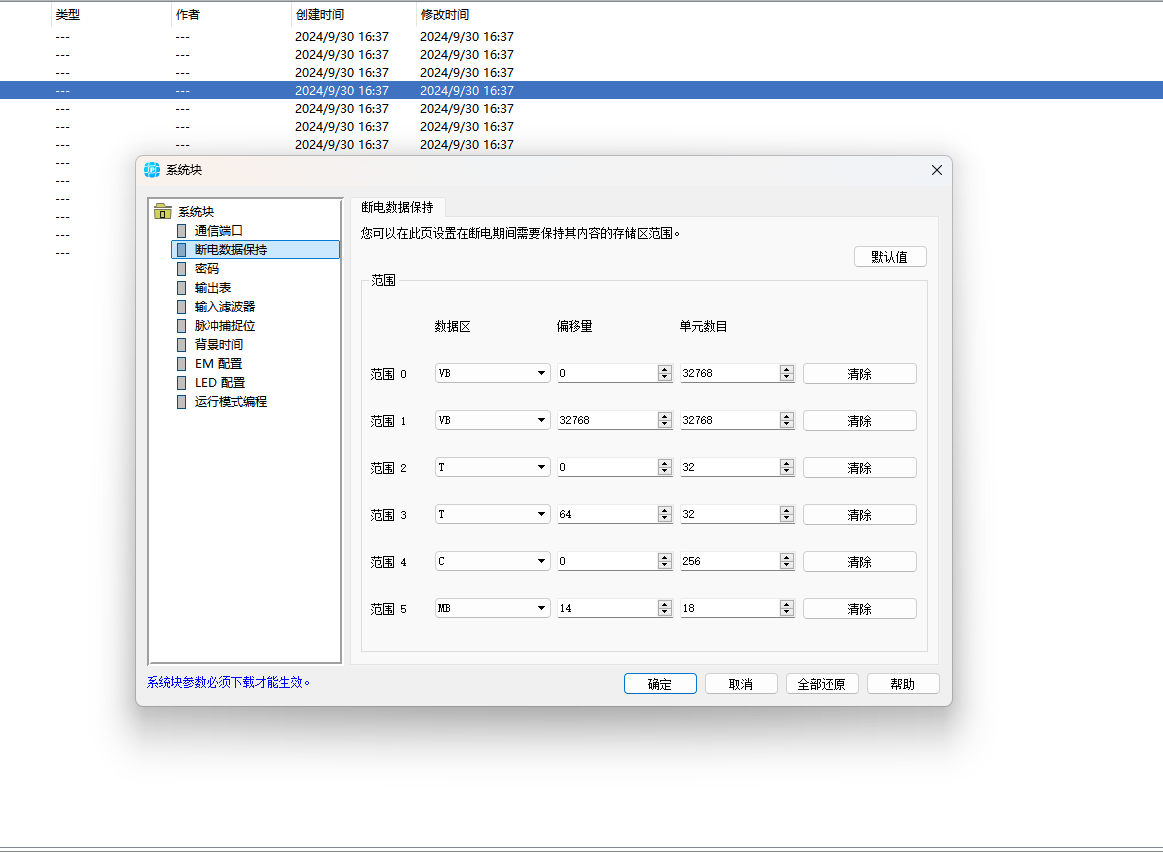Click the page icon beside EM 配置

click(x=182, y=363)
